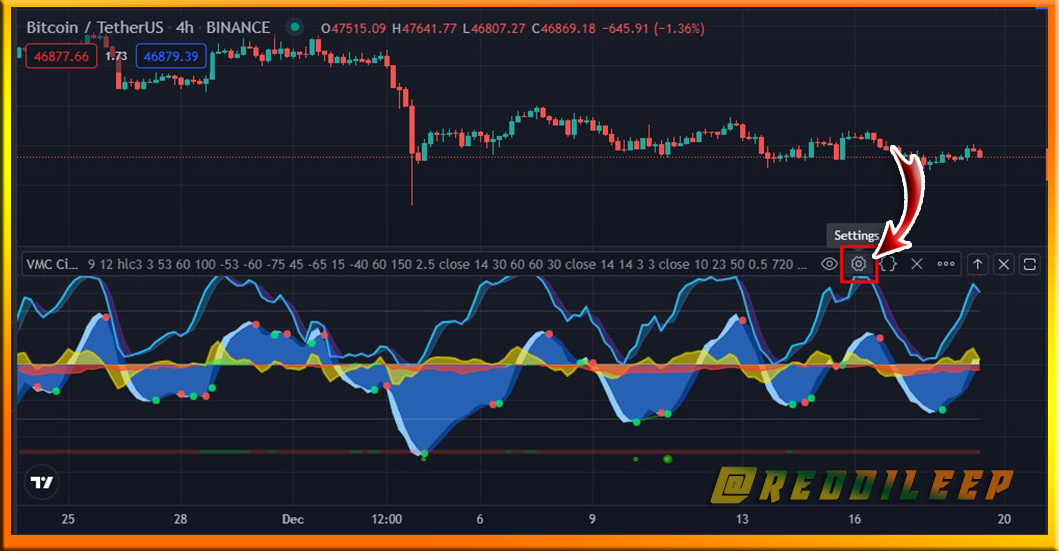Click the VMC Ci... indicator name
Image resolution: width=1059 pixels, height=551 pixels.
(52, 264)
